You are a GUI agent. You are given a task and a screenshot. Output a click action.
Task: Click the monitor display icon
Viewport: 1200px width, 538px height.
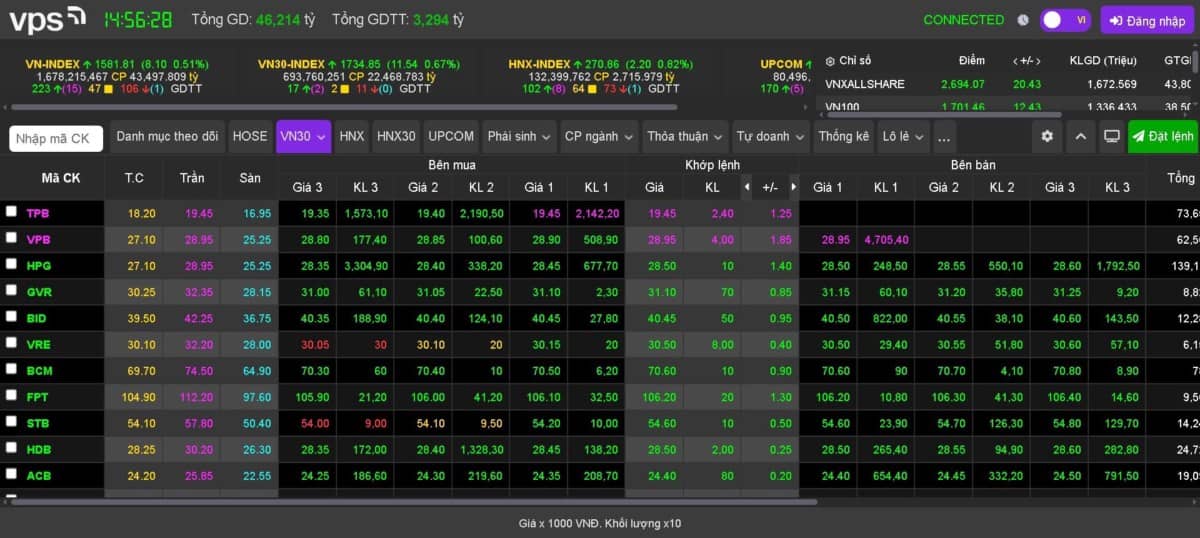point(1111,136)
